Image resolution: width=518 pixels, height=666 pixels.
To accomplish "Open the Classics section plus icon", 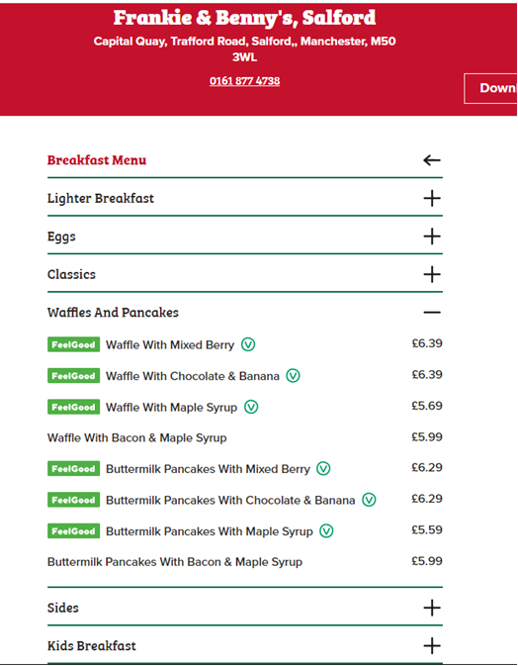I will coord(432,274).
